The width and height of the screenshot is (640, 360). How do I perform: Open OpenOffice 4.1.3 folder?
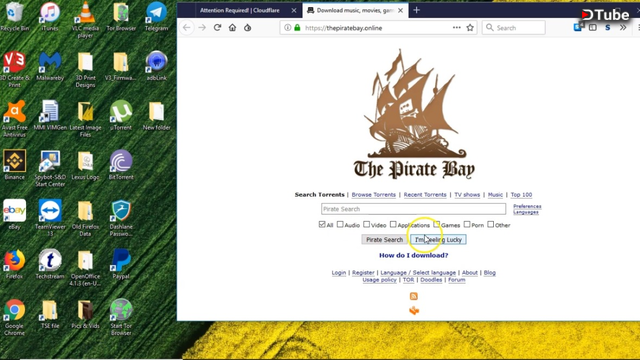85,269
